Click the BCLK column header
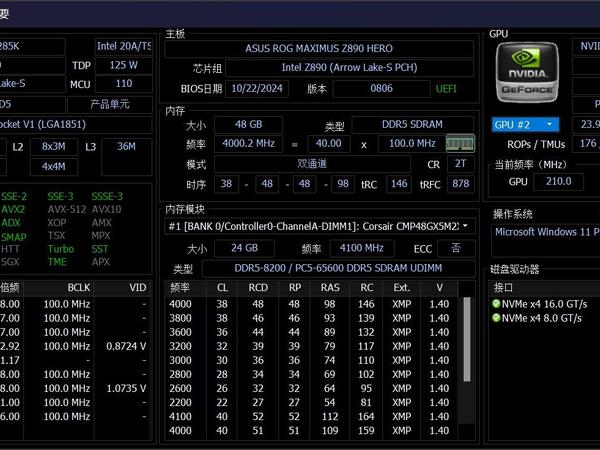600x450 pixels. click(x=59, y=288)
